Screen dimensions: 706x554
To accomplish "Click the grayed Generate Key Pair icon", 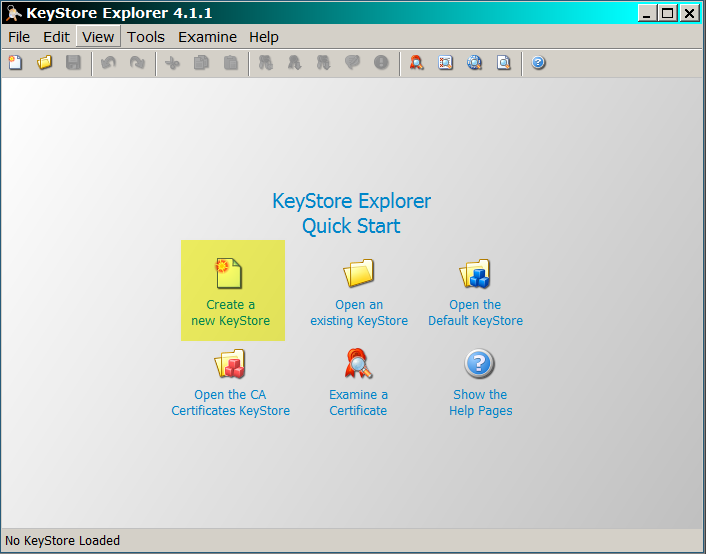I will point(266,63).
